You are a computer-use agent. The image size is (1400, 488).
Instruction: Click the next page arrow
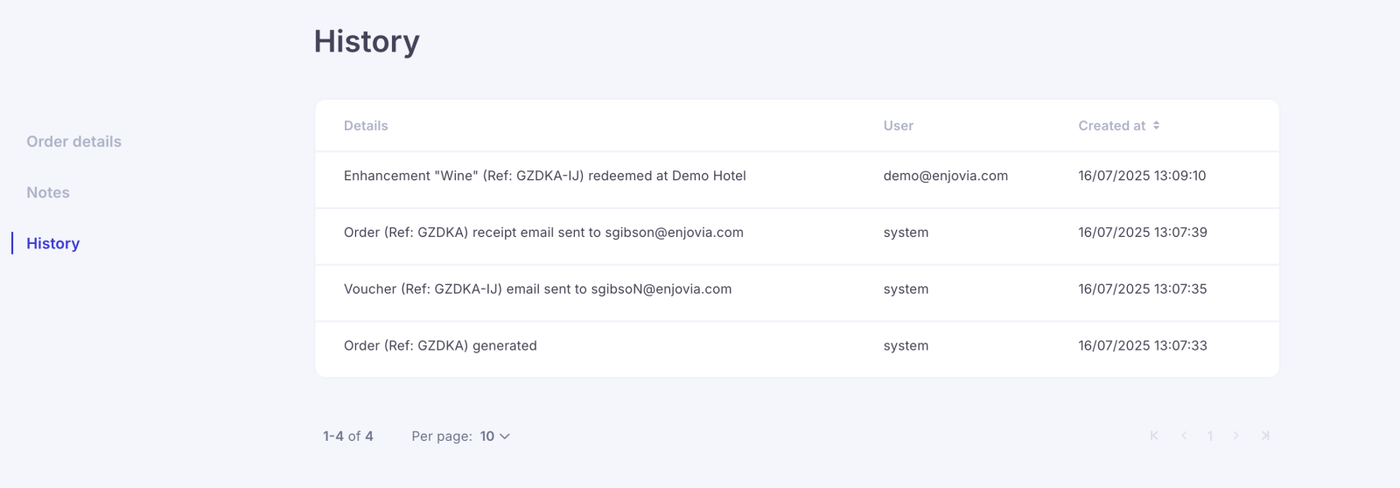pos(1237,436)
